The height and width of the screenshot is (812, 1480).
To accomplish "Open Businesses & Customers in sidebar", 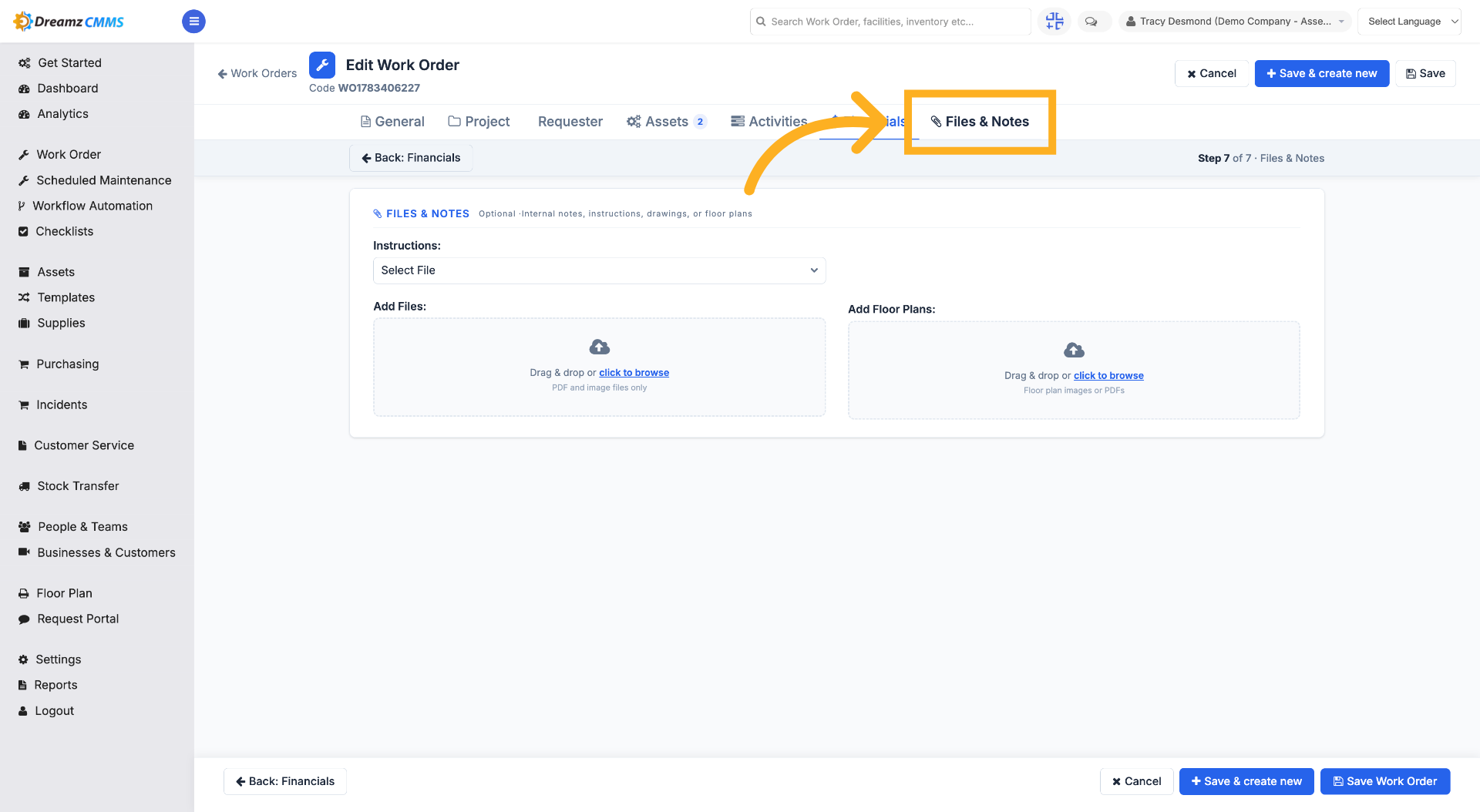I will pos(97,552).
